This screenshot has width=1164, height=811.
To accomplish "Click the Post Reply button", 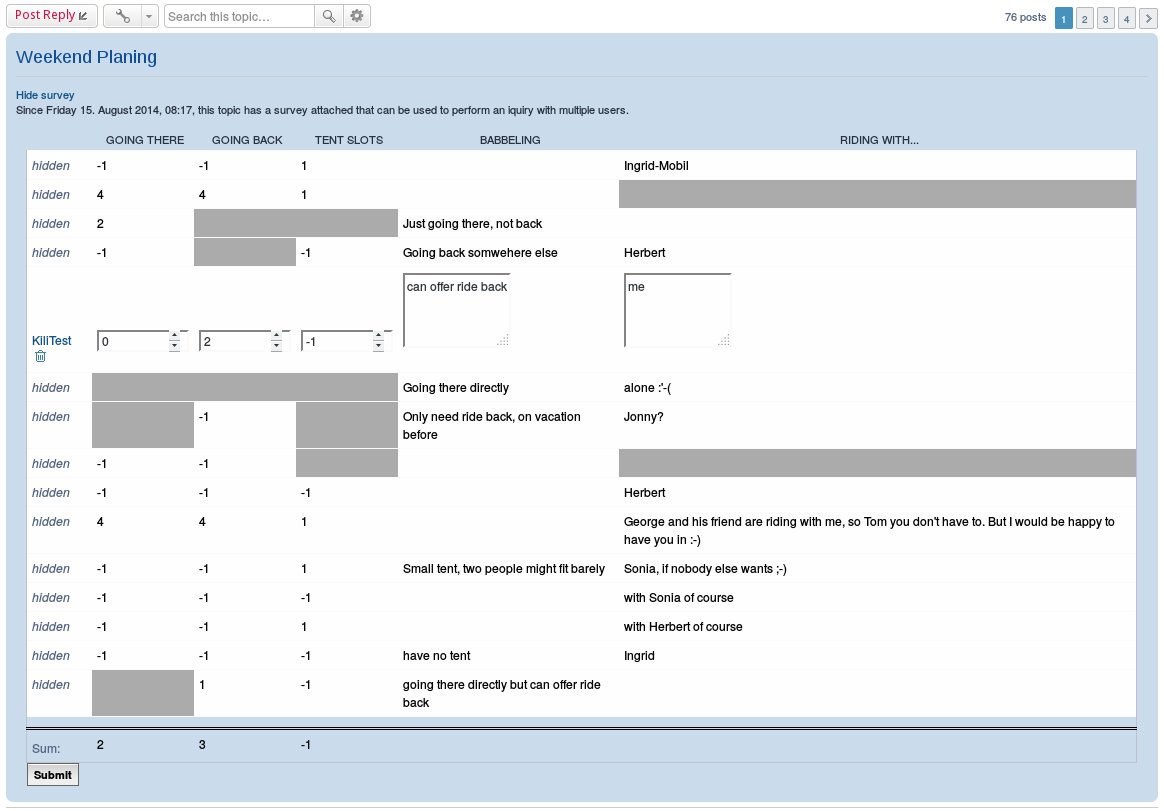I will point(52,16).
